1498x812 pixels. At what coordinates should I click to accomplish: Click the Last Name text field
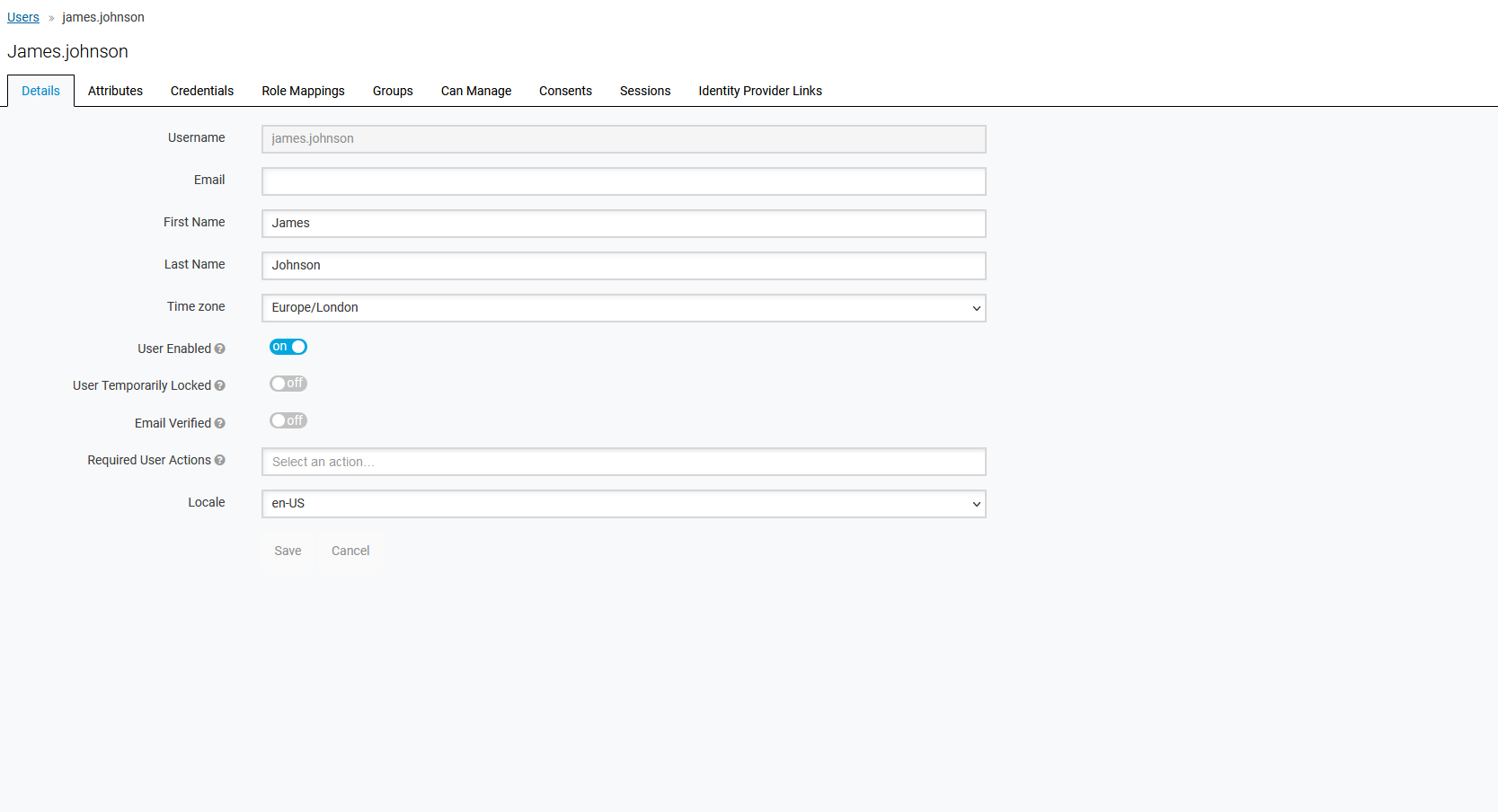pos(624,266)
